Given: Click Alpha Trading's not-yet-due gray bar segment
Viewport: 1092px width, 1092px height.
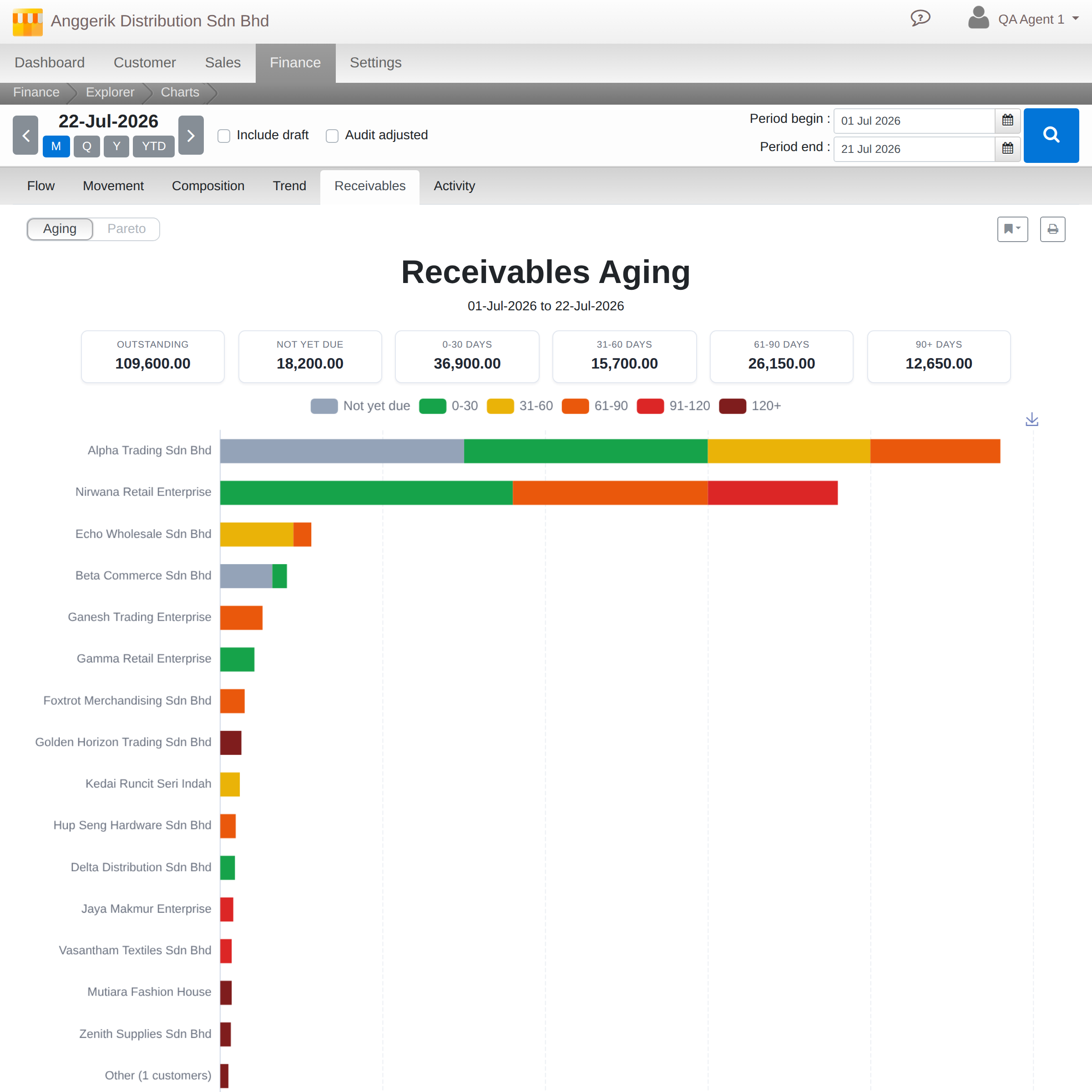Looking at the screenshot, I should tap(342, 451).
